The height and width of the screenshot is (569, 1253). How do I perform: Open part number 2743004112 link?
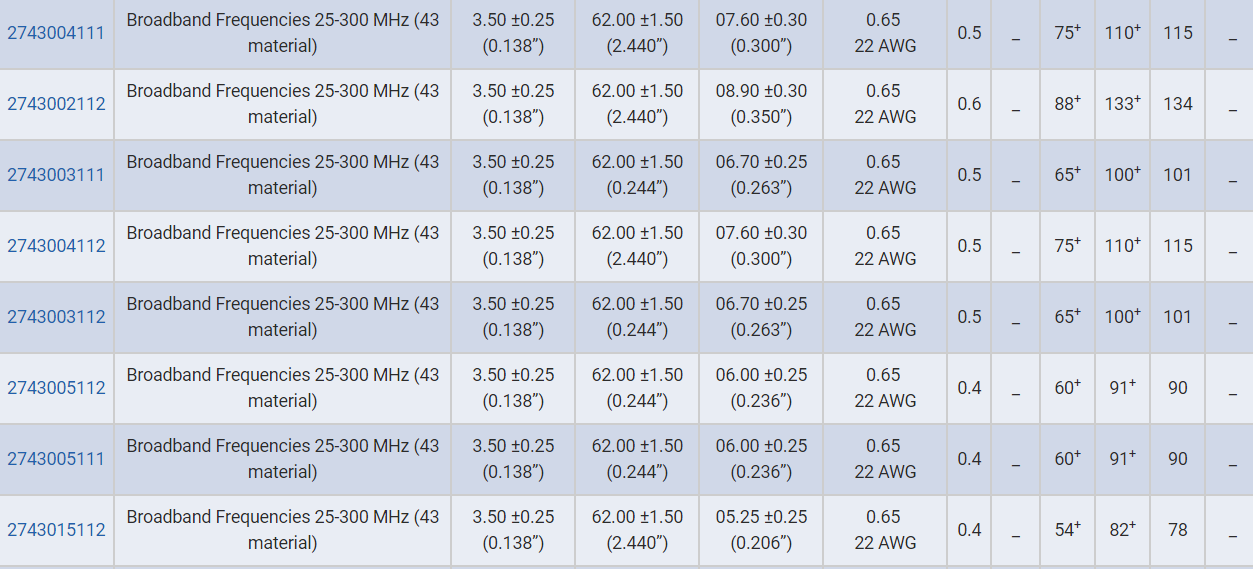56,246
